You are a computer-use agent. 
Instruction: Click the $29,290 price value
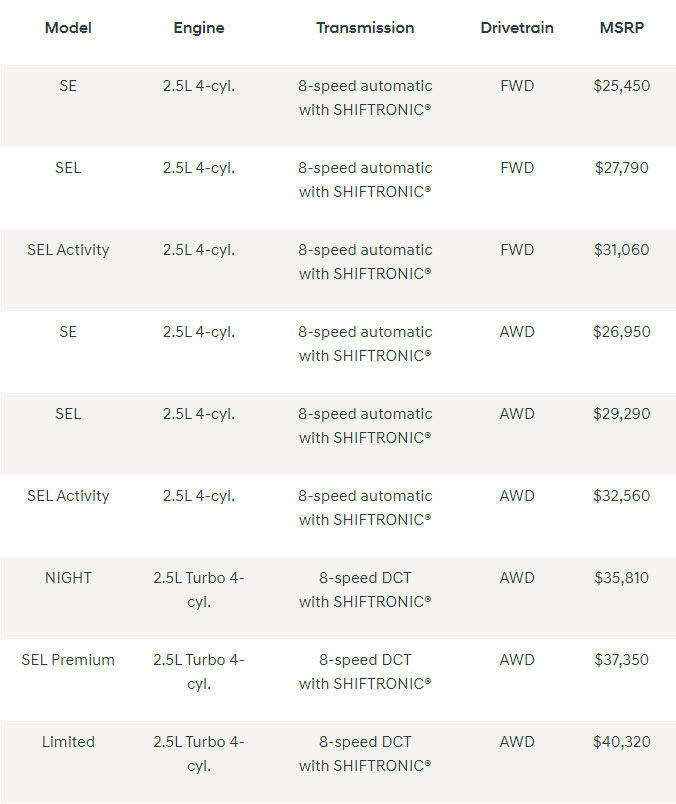pyautogui.click(x=621, y=414)
